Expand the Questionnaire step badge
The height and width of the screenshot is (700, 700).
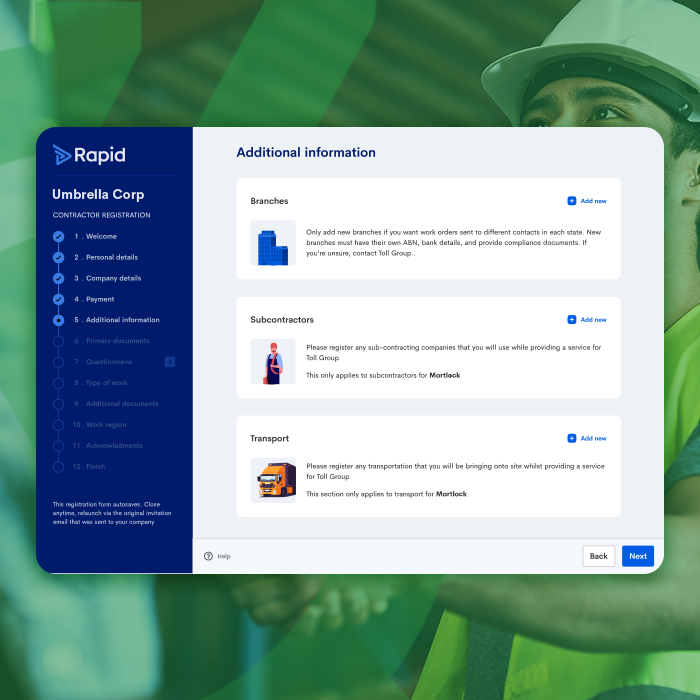pyautogui.click(x=170, y=362)
